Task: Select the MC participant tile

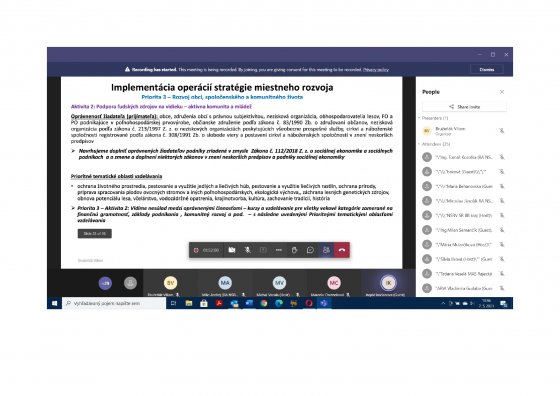Action: [x=334, y=283]
